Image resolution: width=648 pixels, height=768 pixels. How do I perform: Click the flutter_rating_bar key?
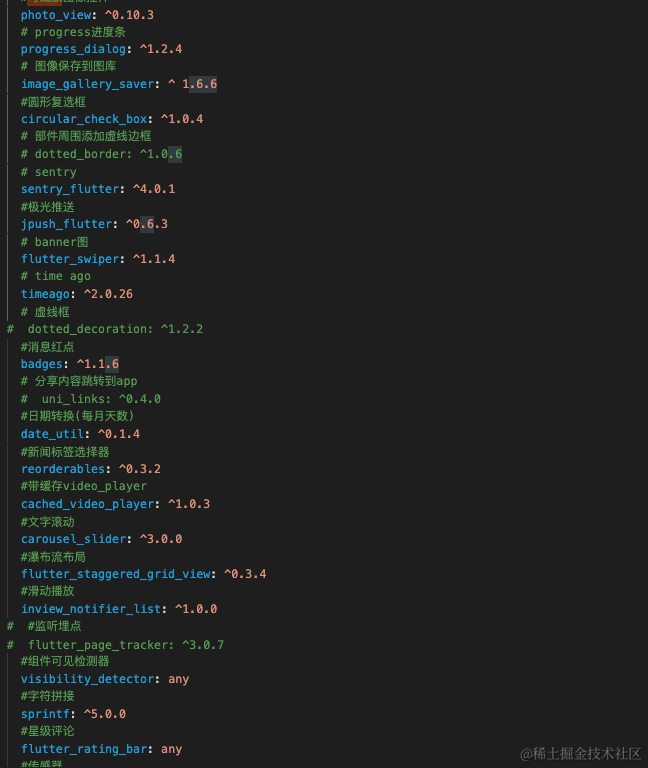[x=84, y=749]
